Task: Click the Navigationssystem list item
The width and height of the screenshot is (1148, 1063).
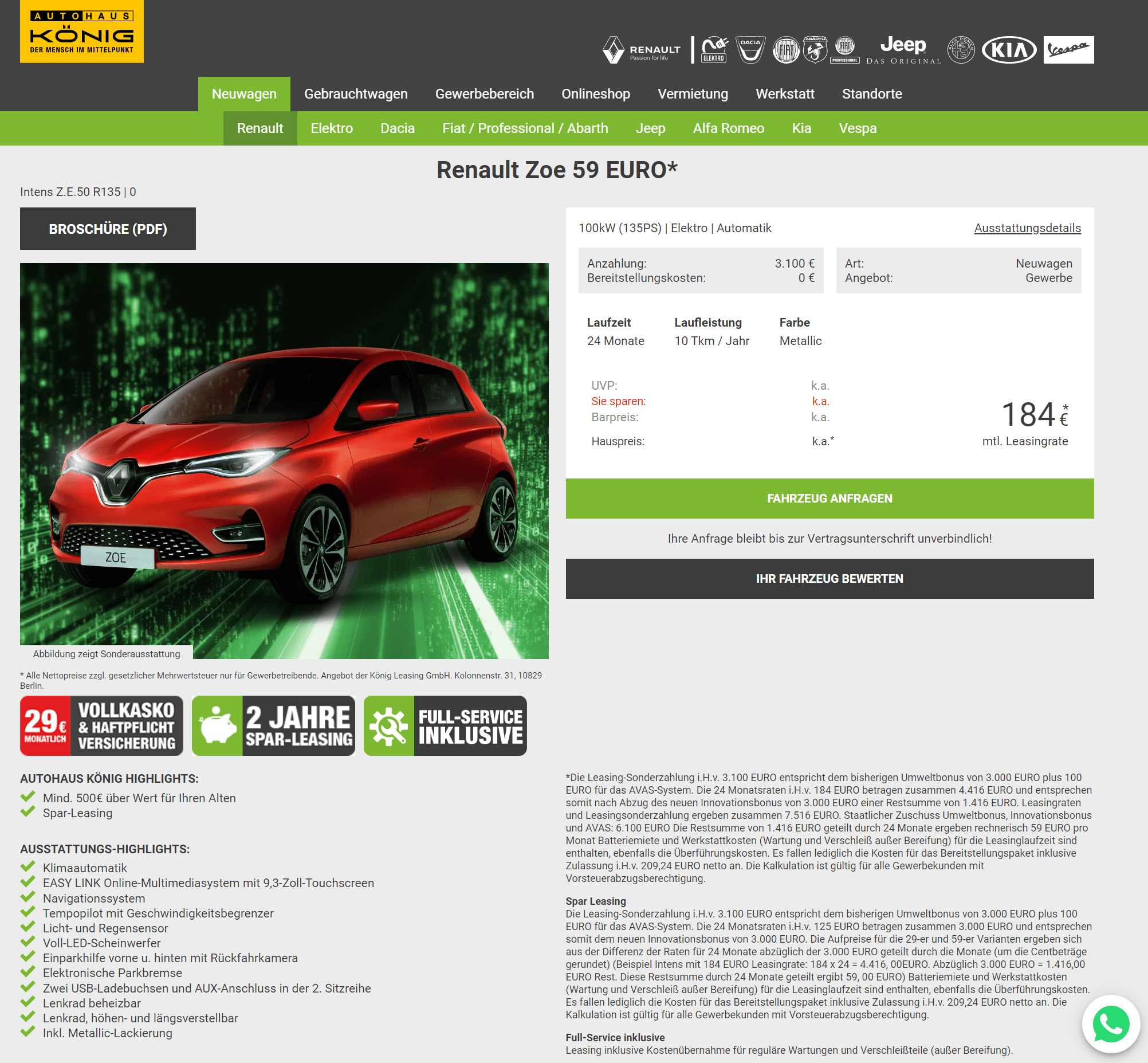Action: click(x=94, y=899)
